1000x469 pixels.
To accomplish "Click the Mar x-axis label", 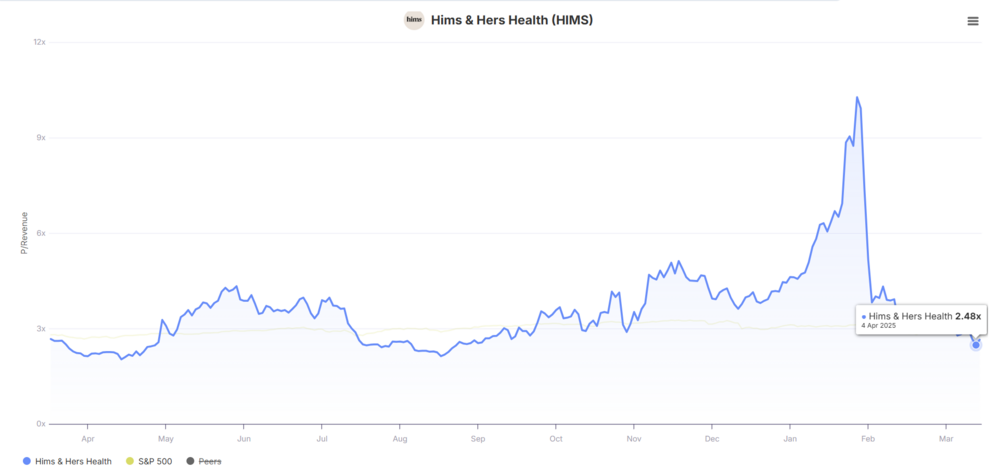I will pos(946,440).
